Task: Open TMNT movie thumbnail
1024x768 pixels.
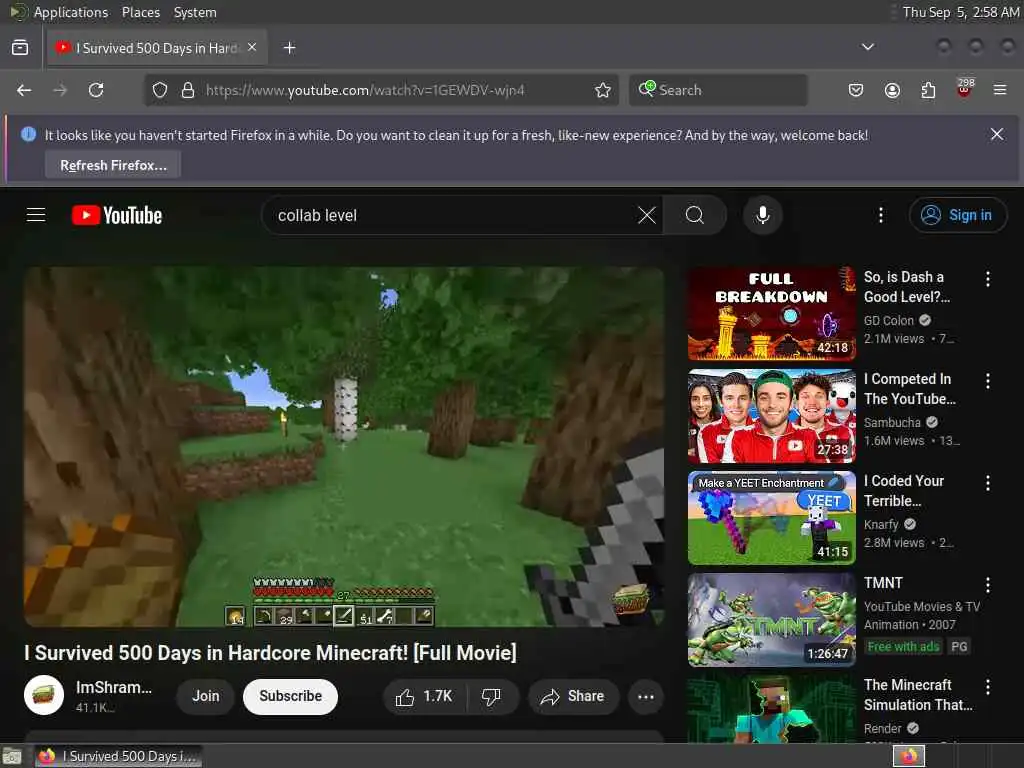Action: coord(771,619)
